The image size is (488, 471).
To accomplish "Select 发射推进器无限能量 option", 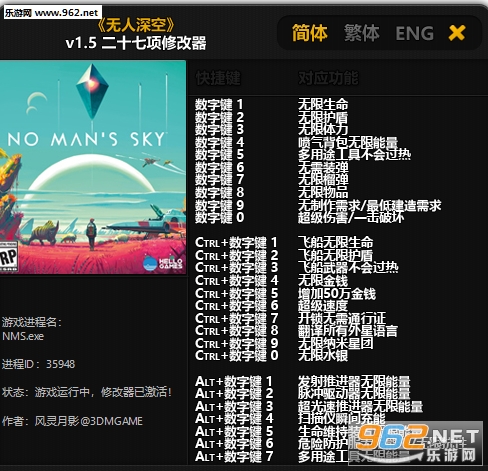I will click(x=354, y=381).
